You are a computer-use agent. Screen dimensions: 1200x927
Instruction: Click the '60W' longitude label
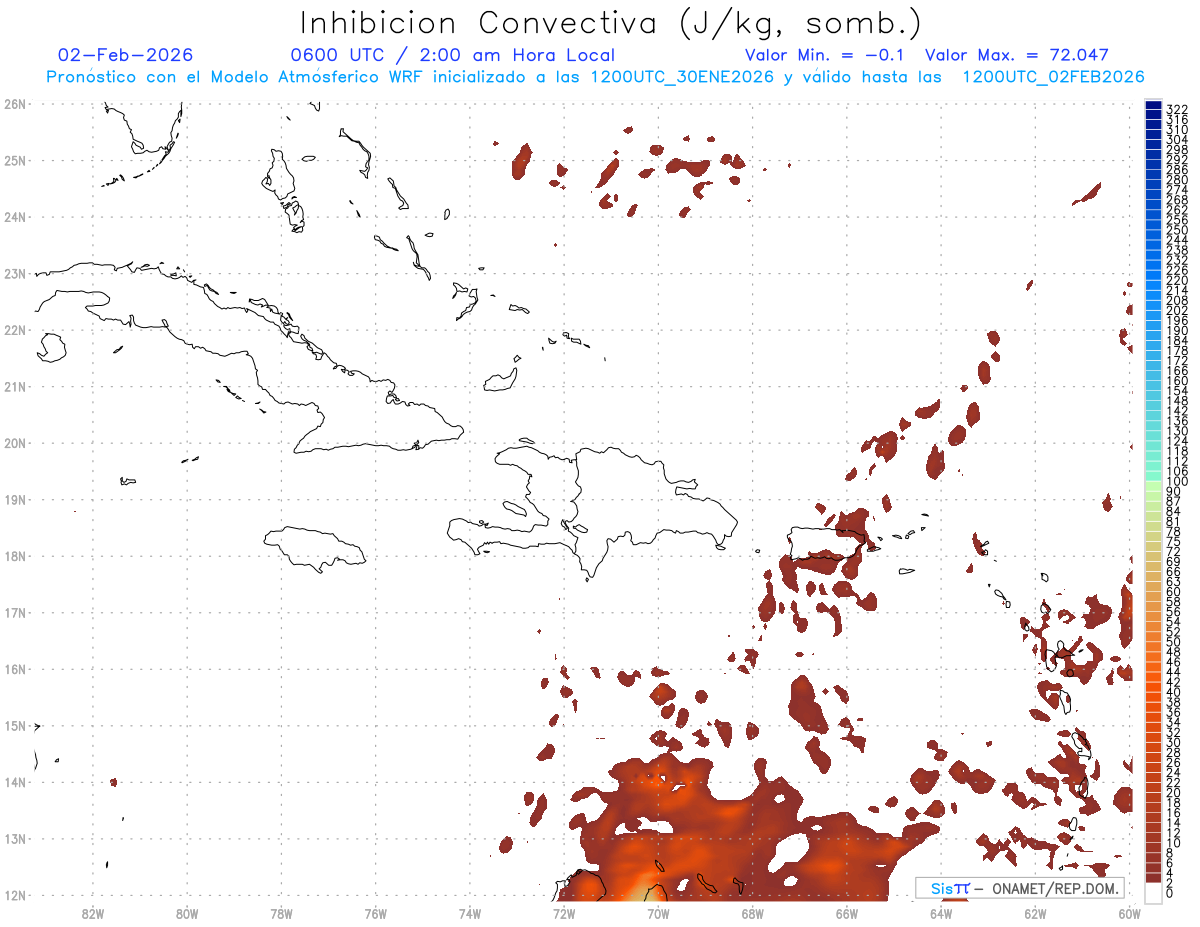click(x=1129, y=912)
